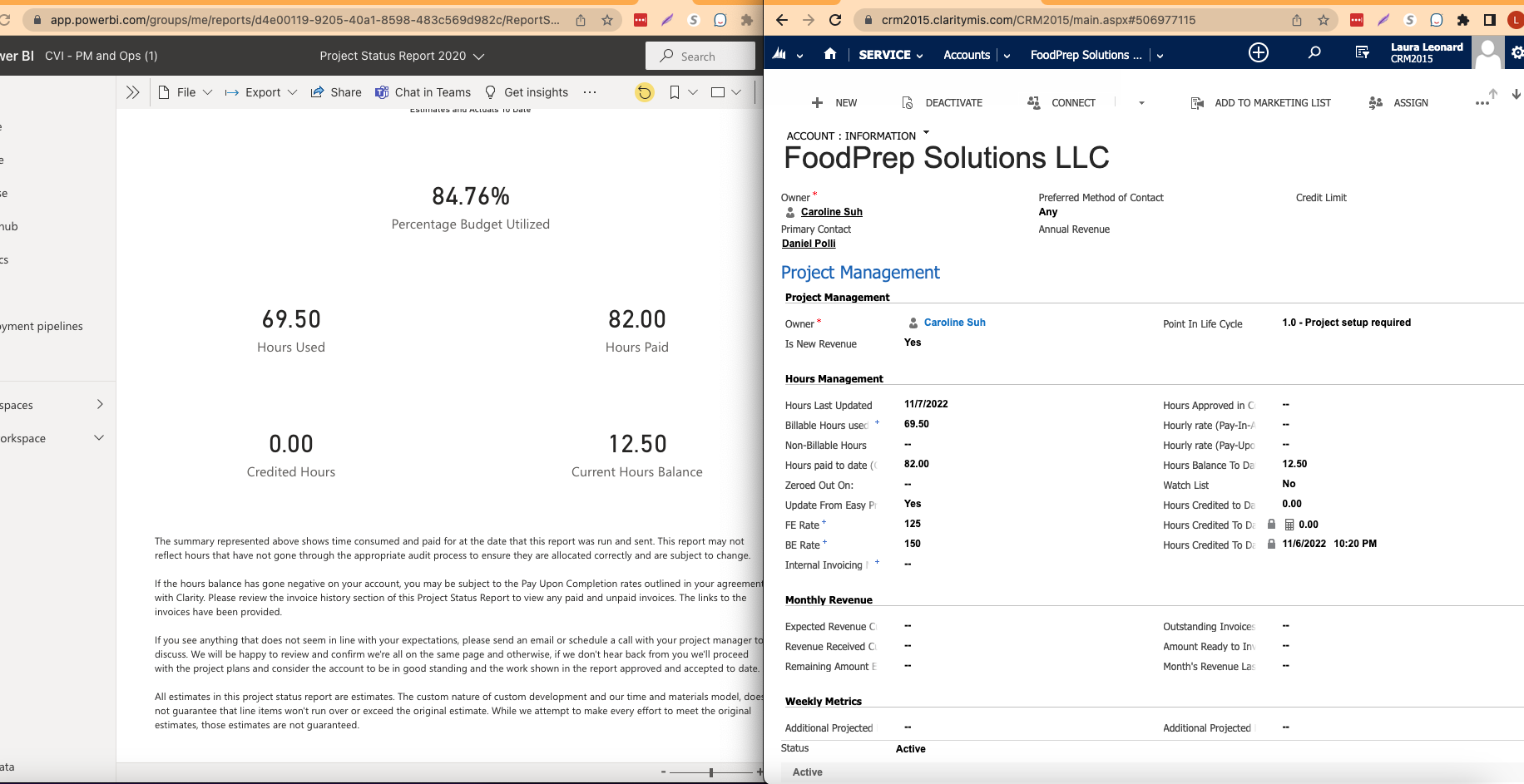Screen dimensions: 1524x784
Task: Click the red extension icon in CRM browser
Action: click(x=1357, y=20)
